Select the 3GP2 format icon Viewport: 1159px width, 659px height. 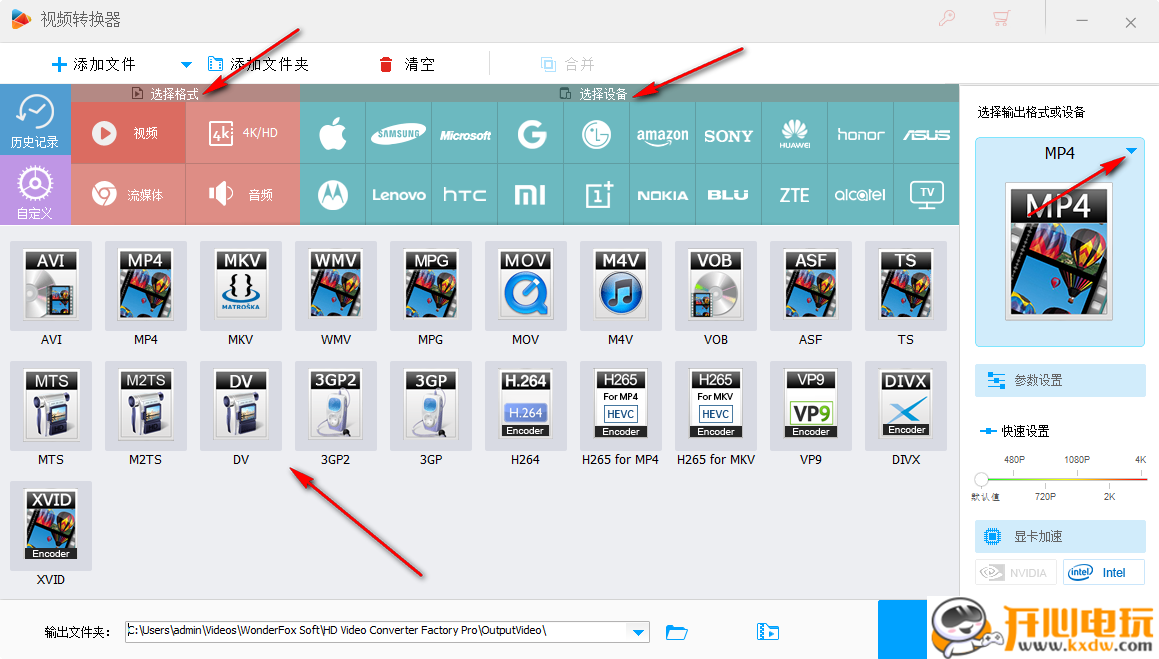pos(336,406)
